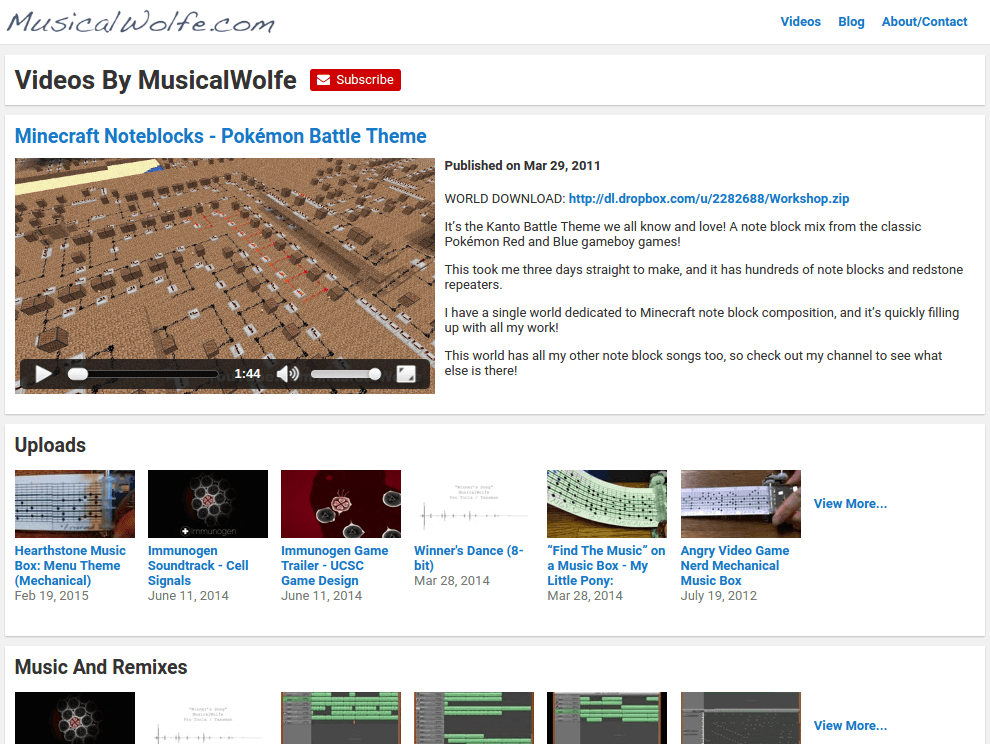Click the speaker icon next to volume bar
The width and height of the screenshot is (990, 744).
tap(288, 373)
